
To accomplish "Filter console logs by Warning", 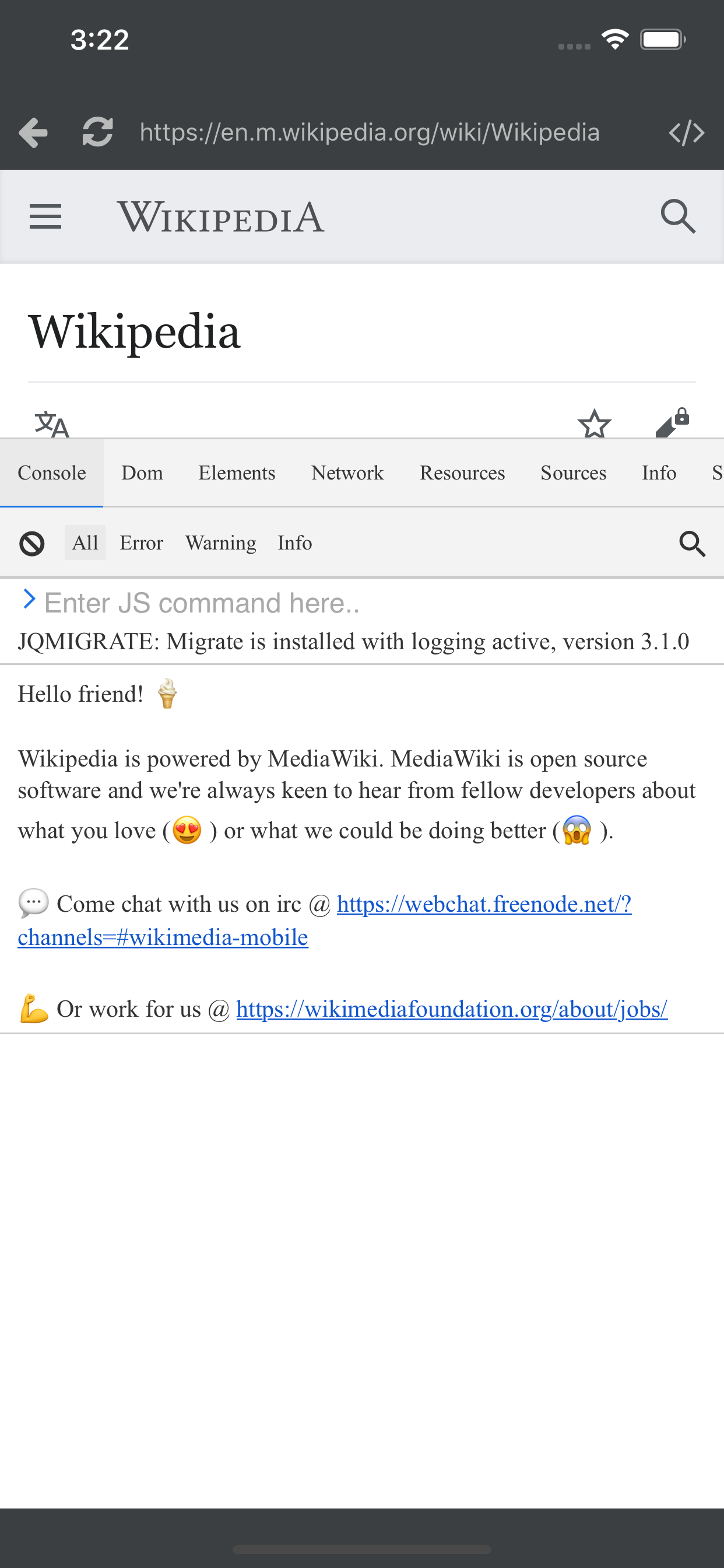I will click(221, 542).
